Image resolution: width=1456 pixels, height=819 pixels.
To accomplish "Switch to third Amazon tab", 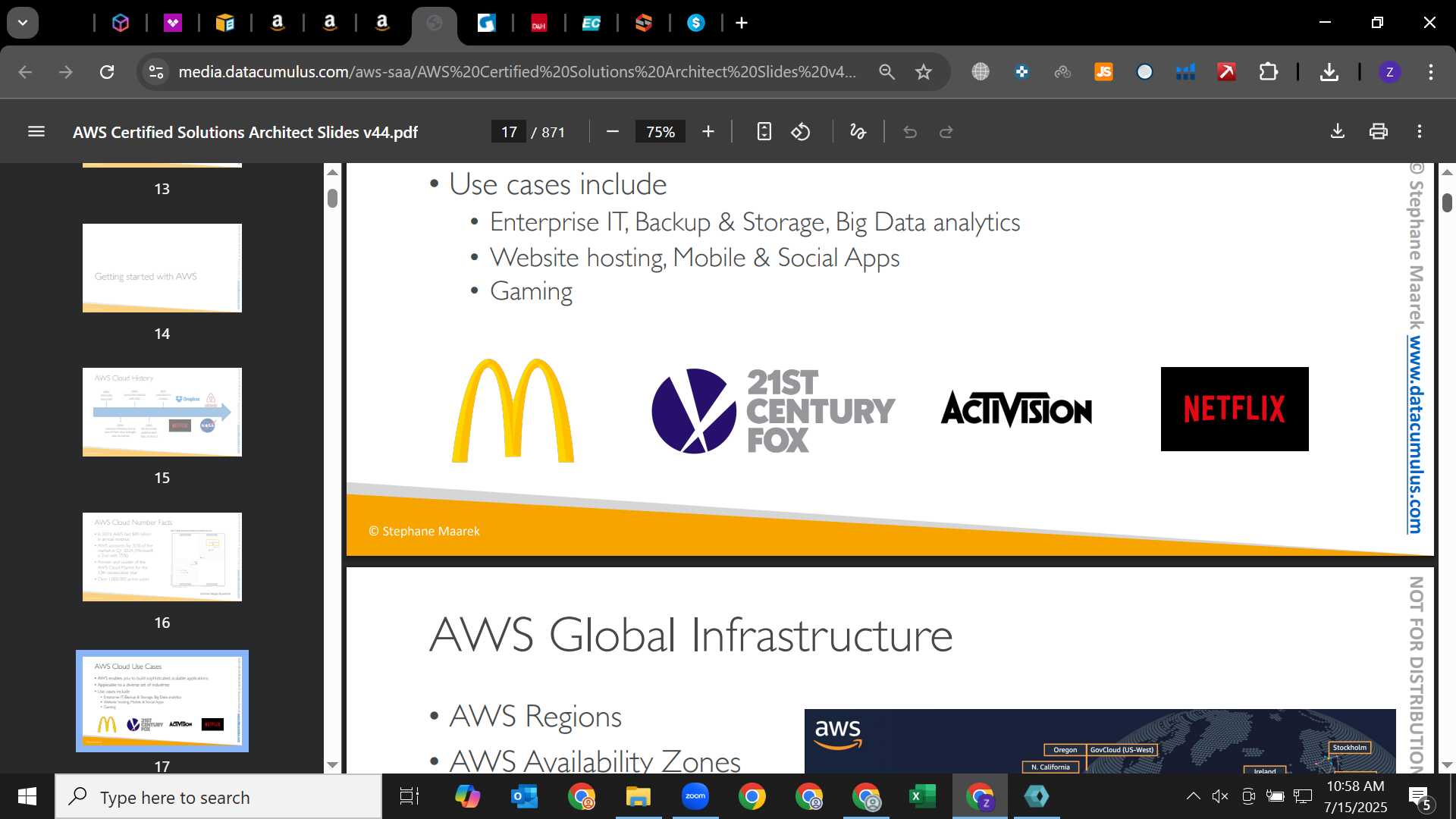I will pyautogui.click(x=382, y=24).
